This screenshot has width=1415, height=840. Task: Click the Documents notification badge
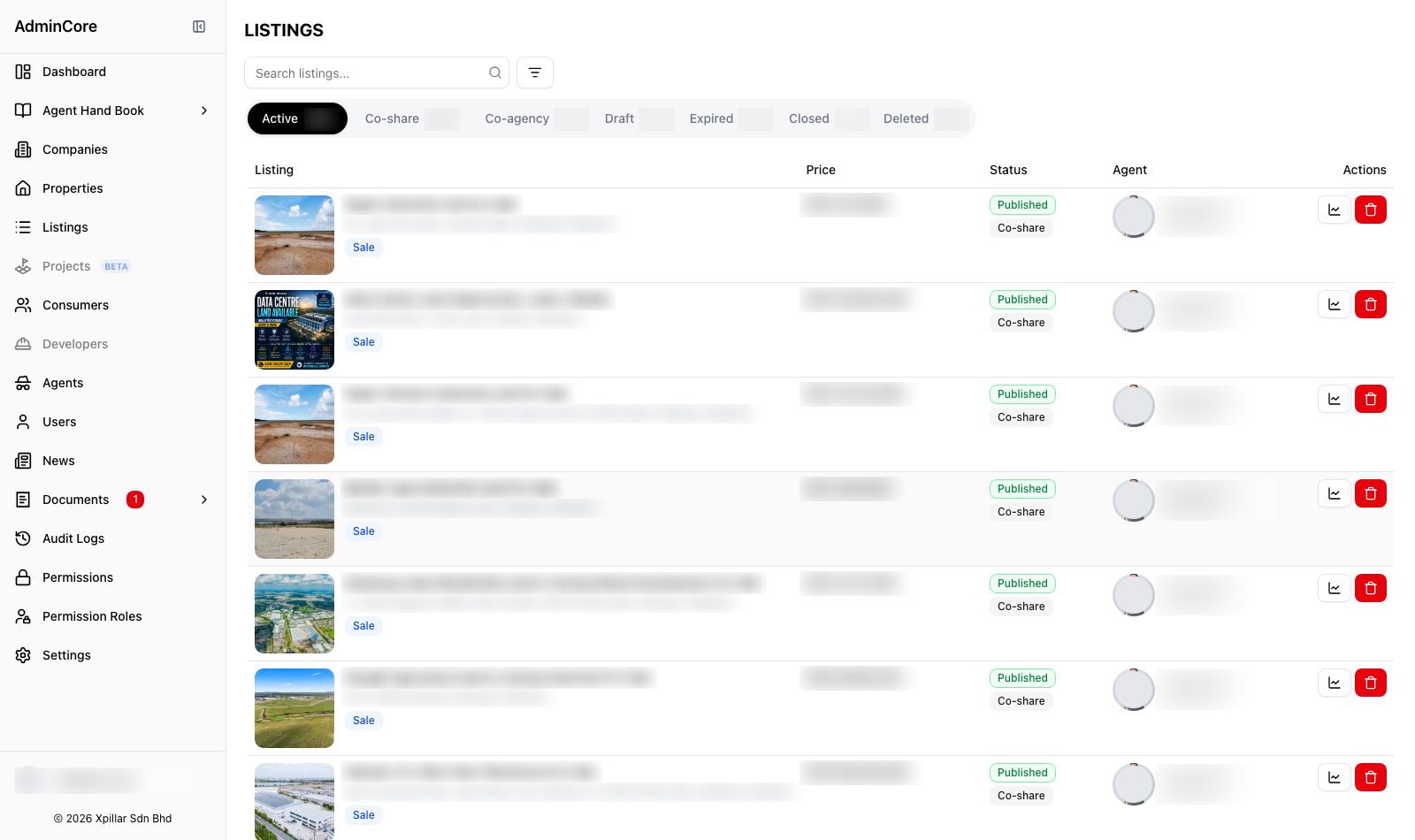135,500
